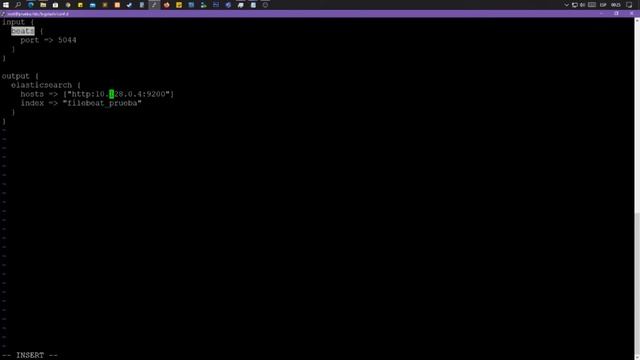Viewport: 640px width, 360px height.
Task: Click the word elasticsearch
Action: (x=41, y=85)
